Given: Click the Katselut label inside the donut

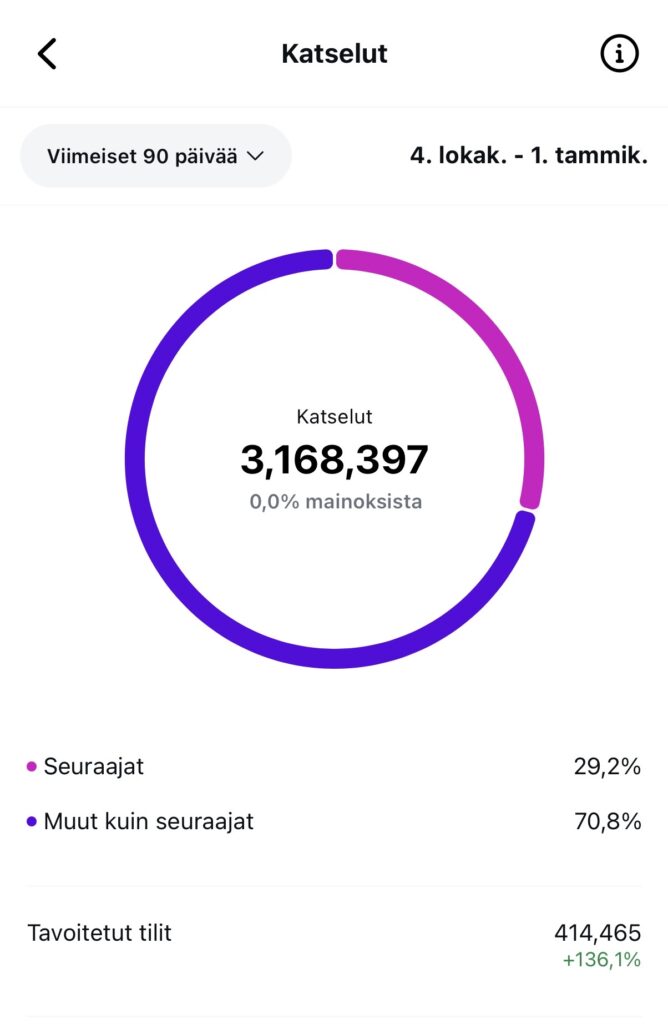Looking at the screenshot, I should tap(334, 417).
